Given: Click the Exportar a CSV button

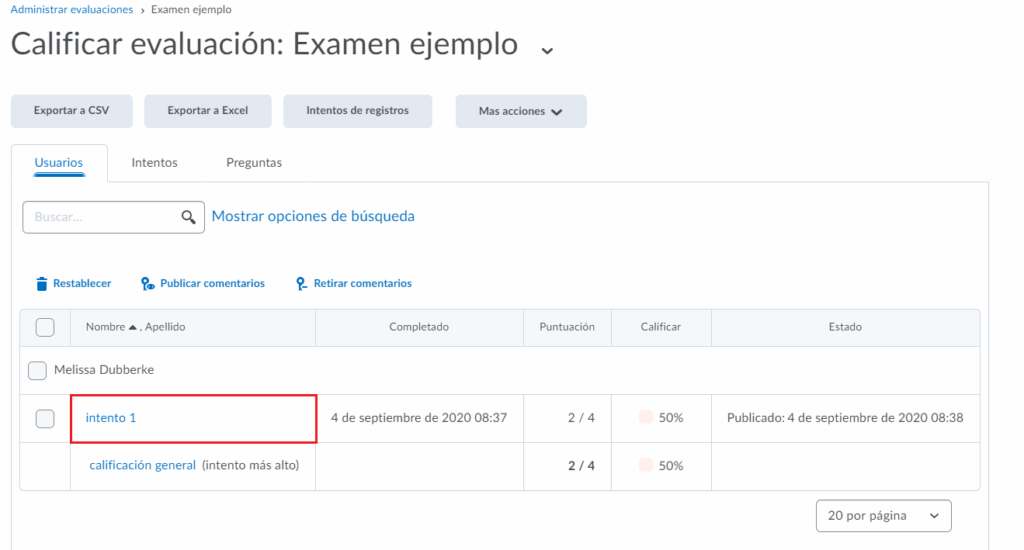Looking at the screenshot, I should point(71,111).
